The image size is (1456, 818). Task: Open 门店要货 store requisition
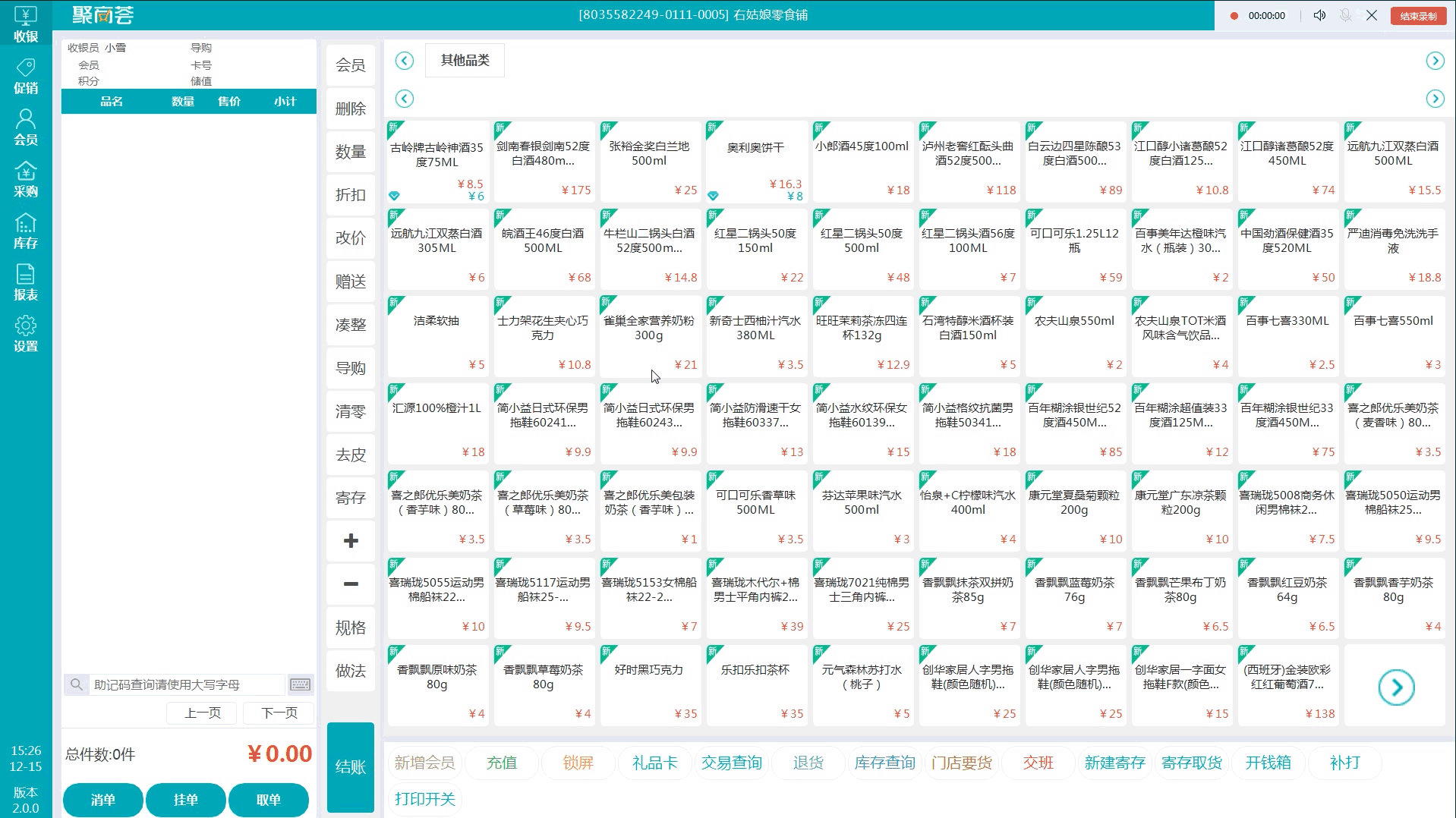tap(962, 763)
